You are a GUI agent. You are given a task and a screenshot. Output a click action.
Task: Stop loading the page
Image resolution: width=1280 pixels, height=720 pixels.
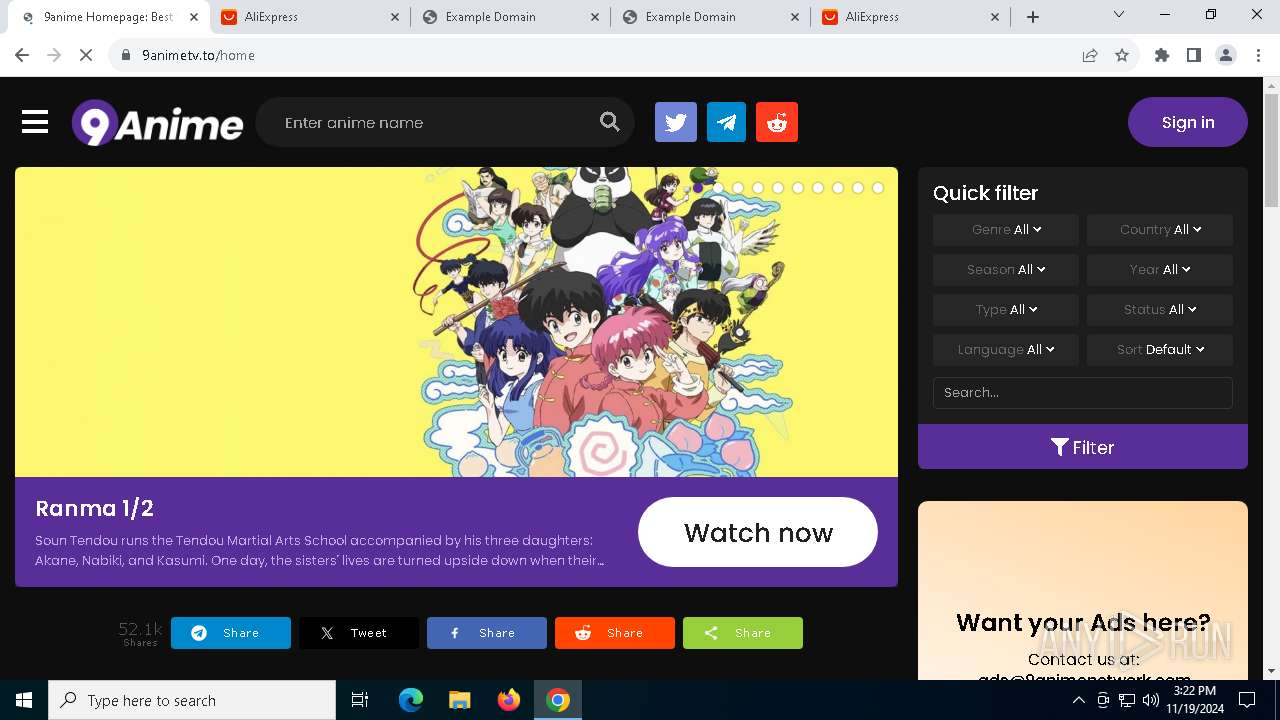coord(86,55)
